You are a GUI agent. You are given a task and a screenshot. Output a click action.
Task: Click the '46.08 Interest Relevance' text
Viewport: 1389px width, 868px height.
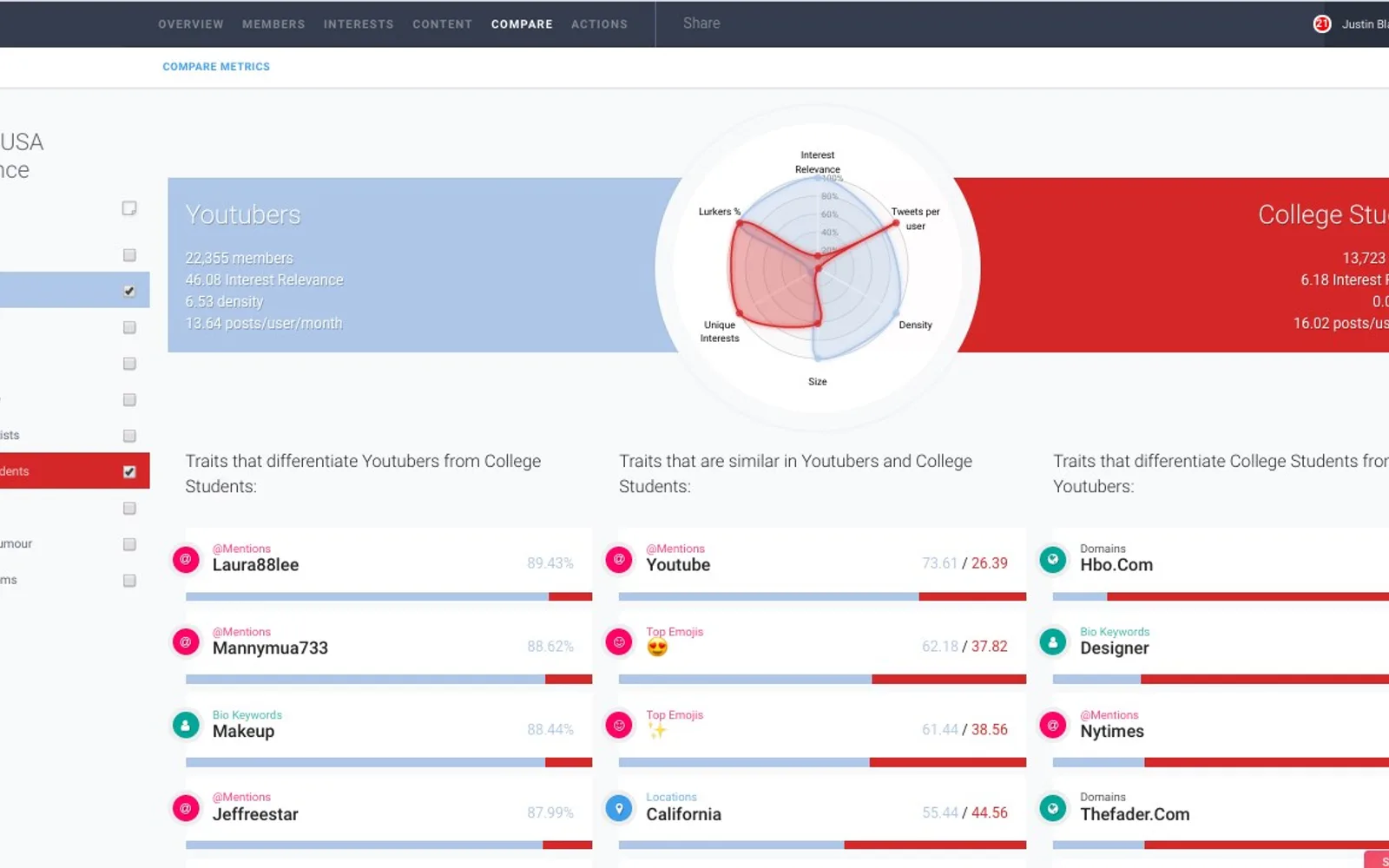tap(264, 279)
